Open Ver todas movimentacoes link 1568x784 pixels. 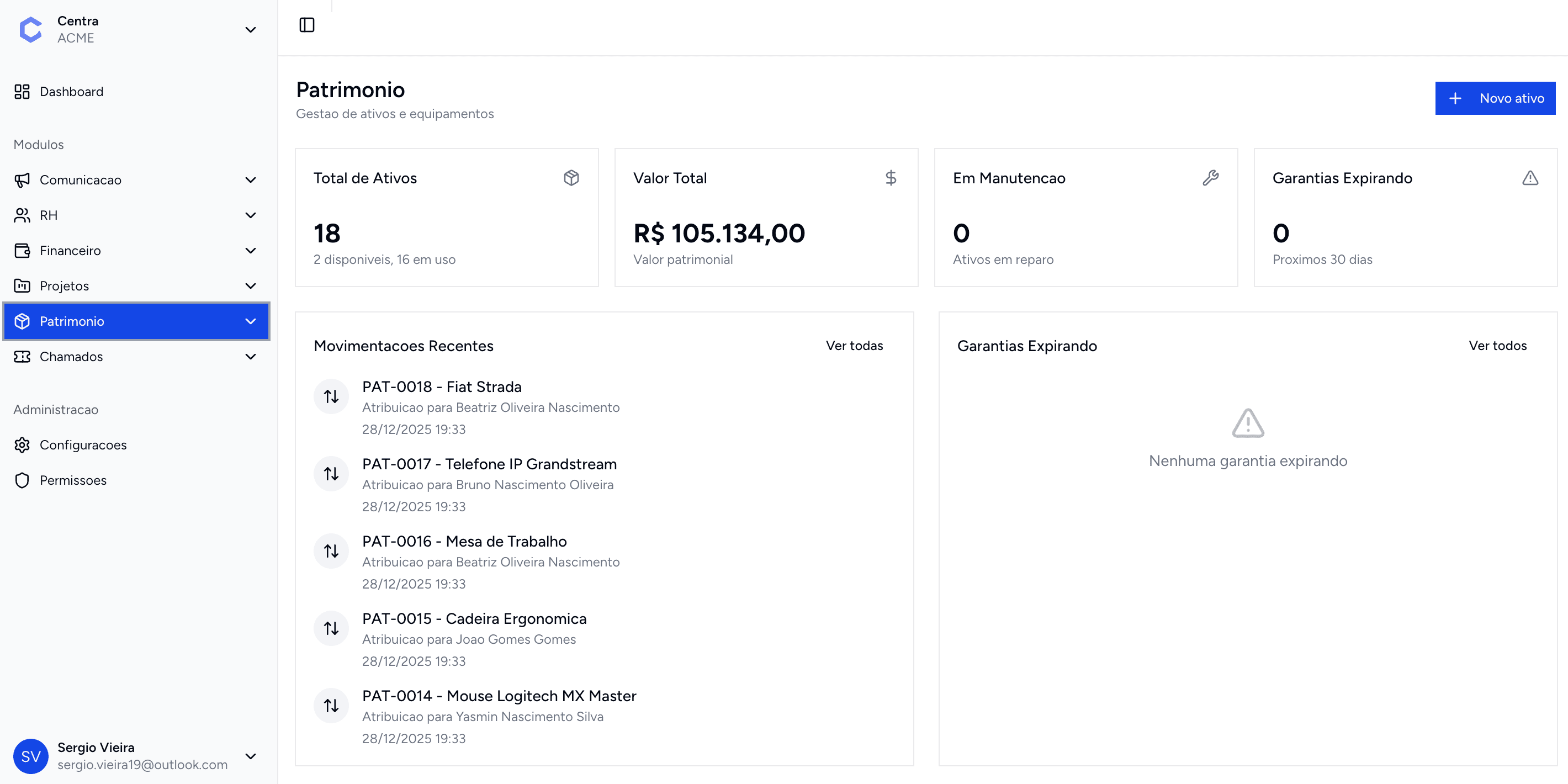(x=854, y=346)
